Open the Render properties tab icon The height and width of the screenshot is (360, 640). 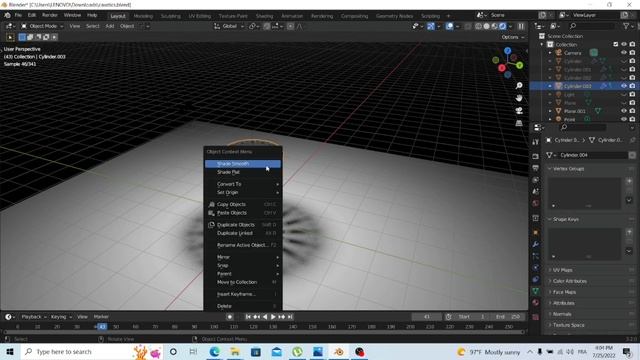(x=536, y=156)
